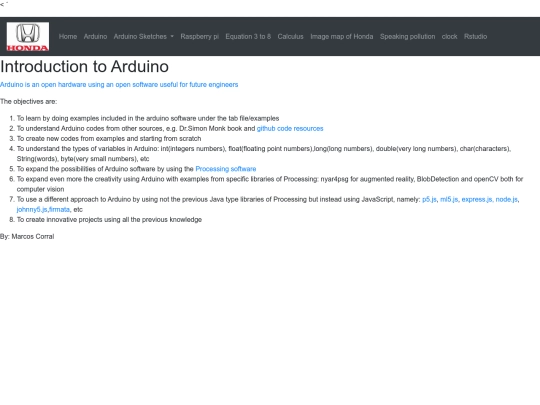The image size is (540, 405).
Task: Go to the clock page
Action: click(449, 37)
